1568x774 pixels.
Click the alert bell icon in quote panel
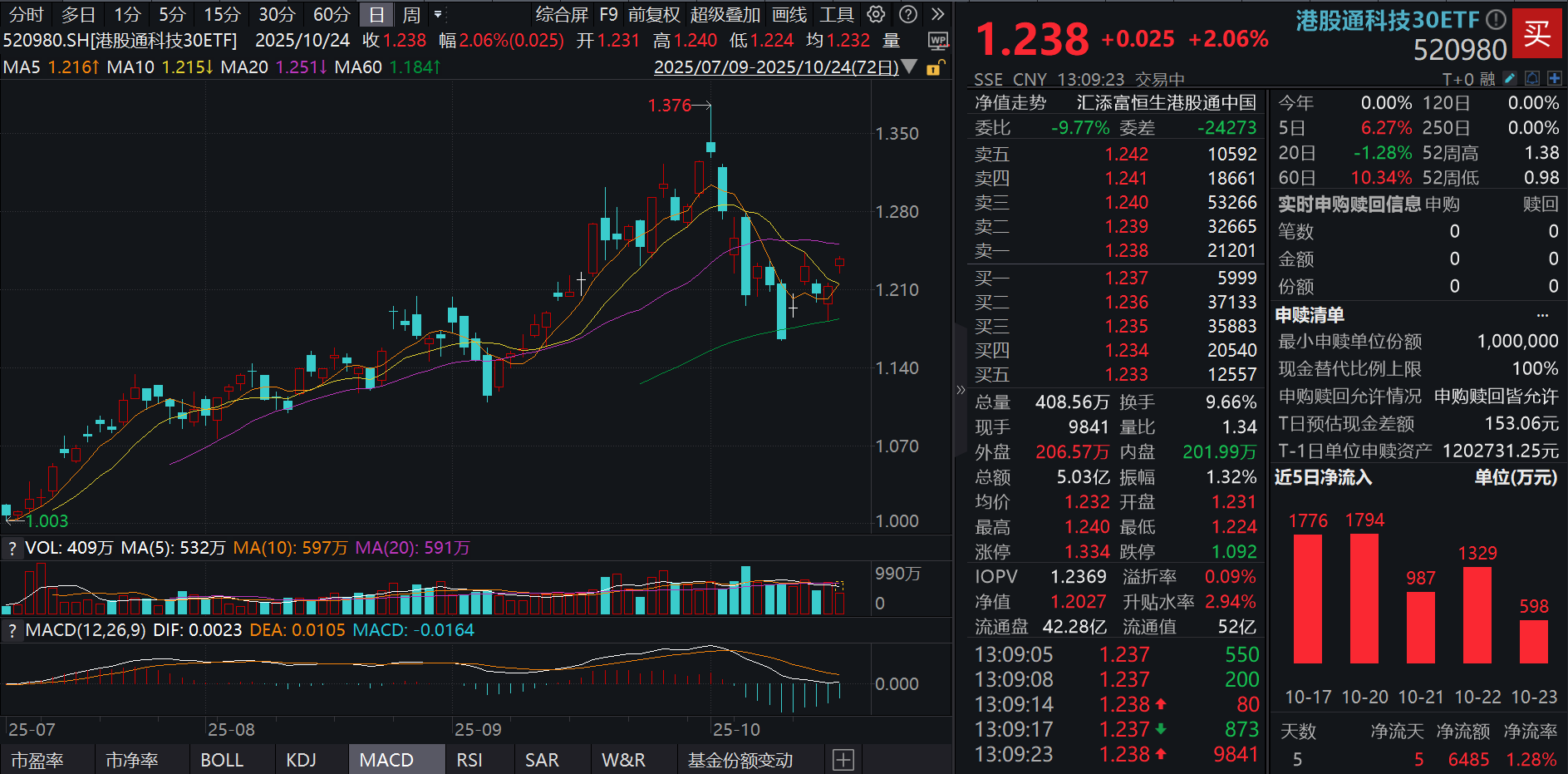click(x=1531, y=77)
